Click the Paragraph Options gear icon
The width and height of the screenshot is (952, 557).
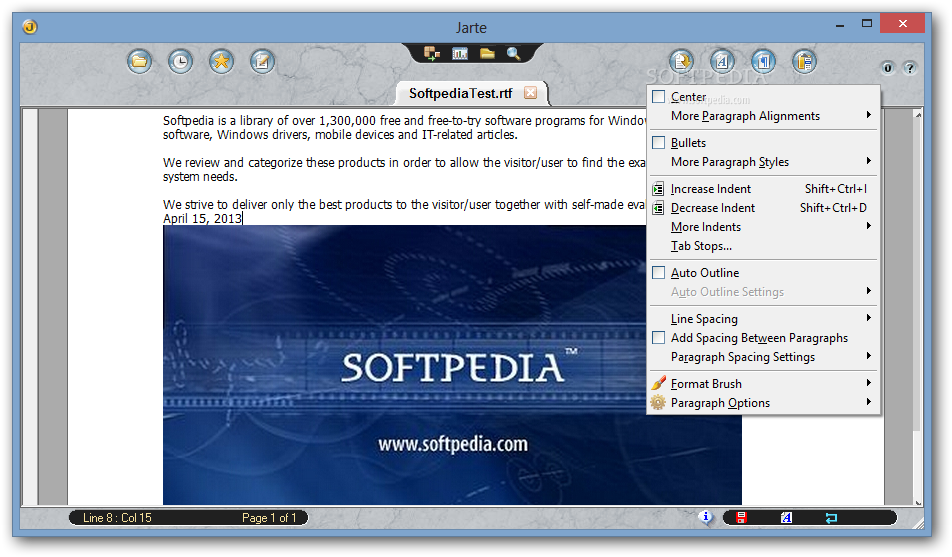658,403
